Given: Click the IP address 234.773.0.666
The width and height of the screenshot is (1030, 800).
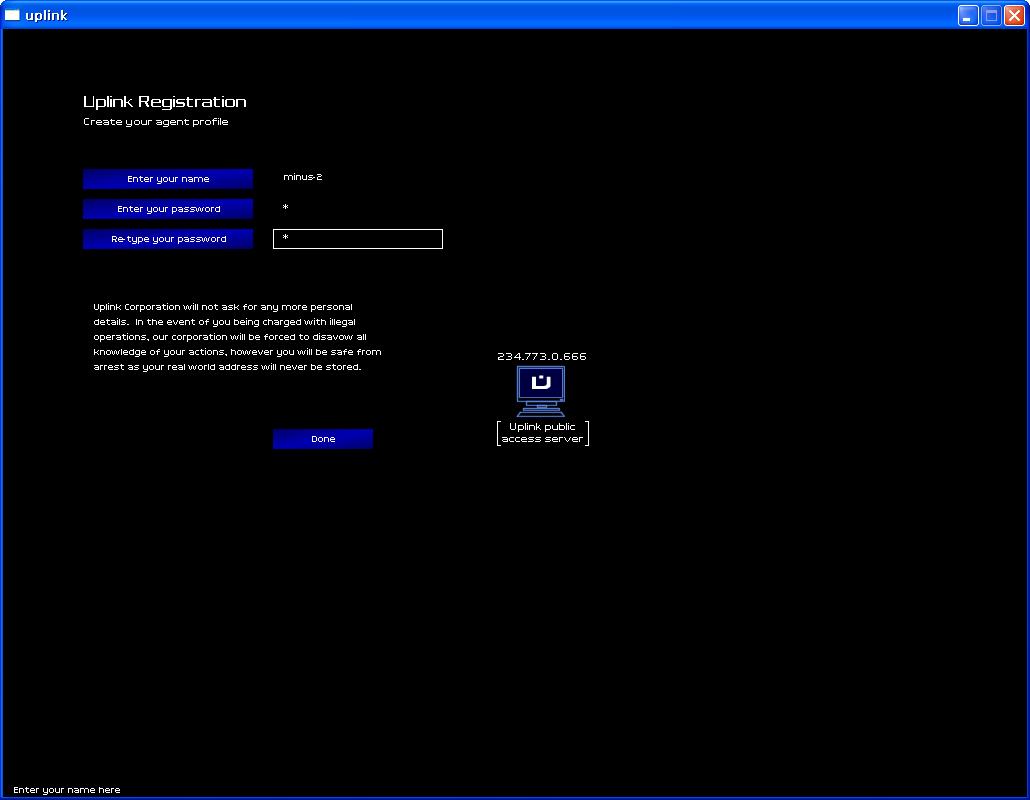Looking at the screenshot, I should pos(541,356).
